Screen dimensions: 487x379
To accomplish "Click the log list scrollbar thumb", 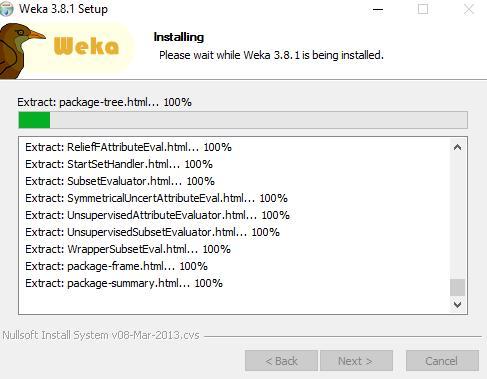I will 457,287.
